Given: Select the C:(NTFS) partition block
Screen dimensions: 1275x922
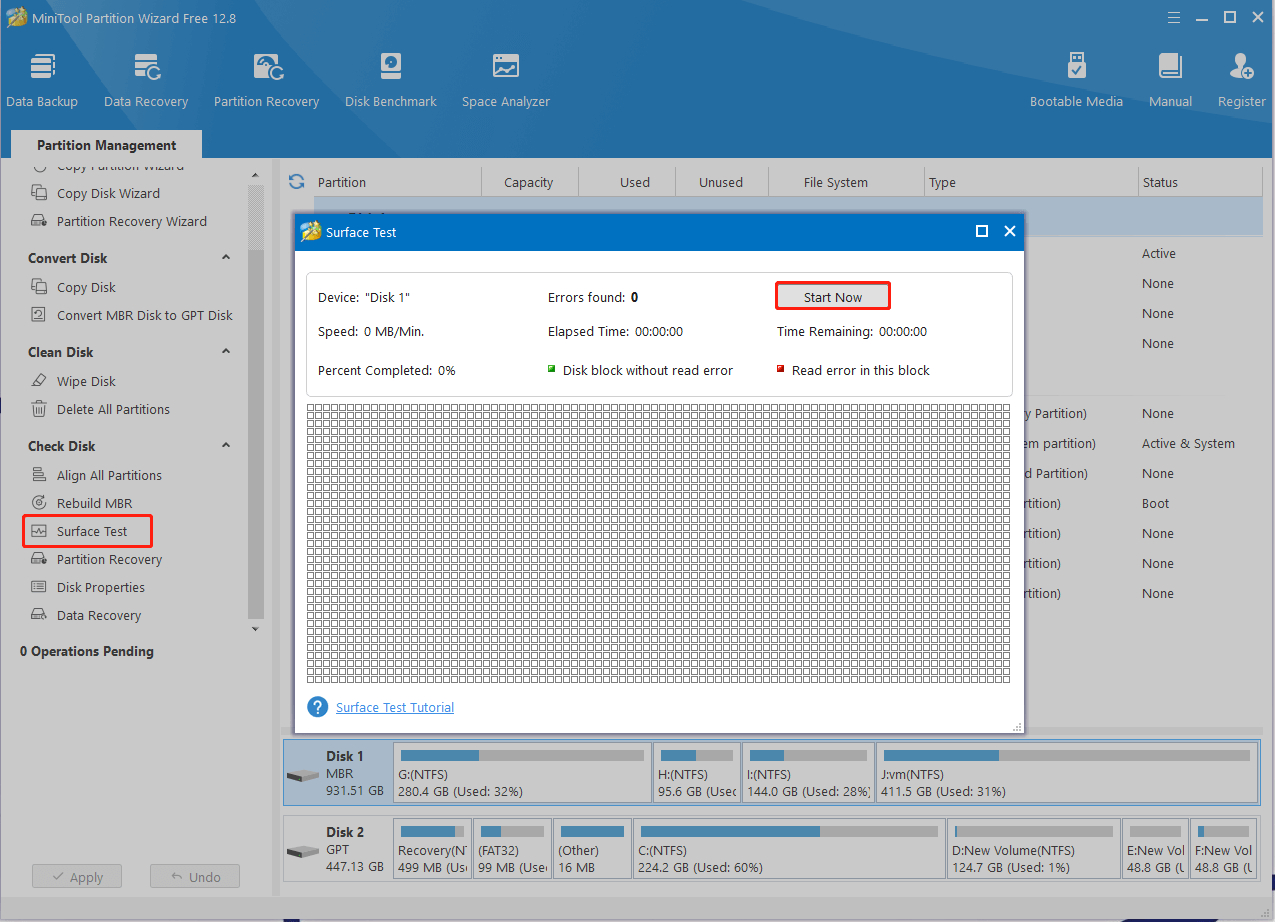Looking at the screenshot, I should (790, 849).
